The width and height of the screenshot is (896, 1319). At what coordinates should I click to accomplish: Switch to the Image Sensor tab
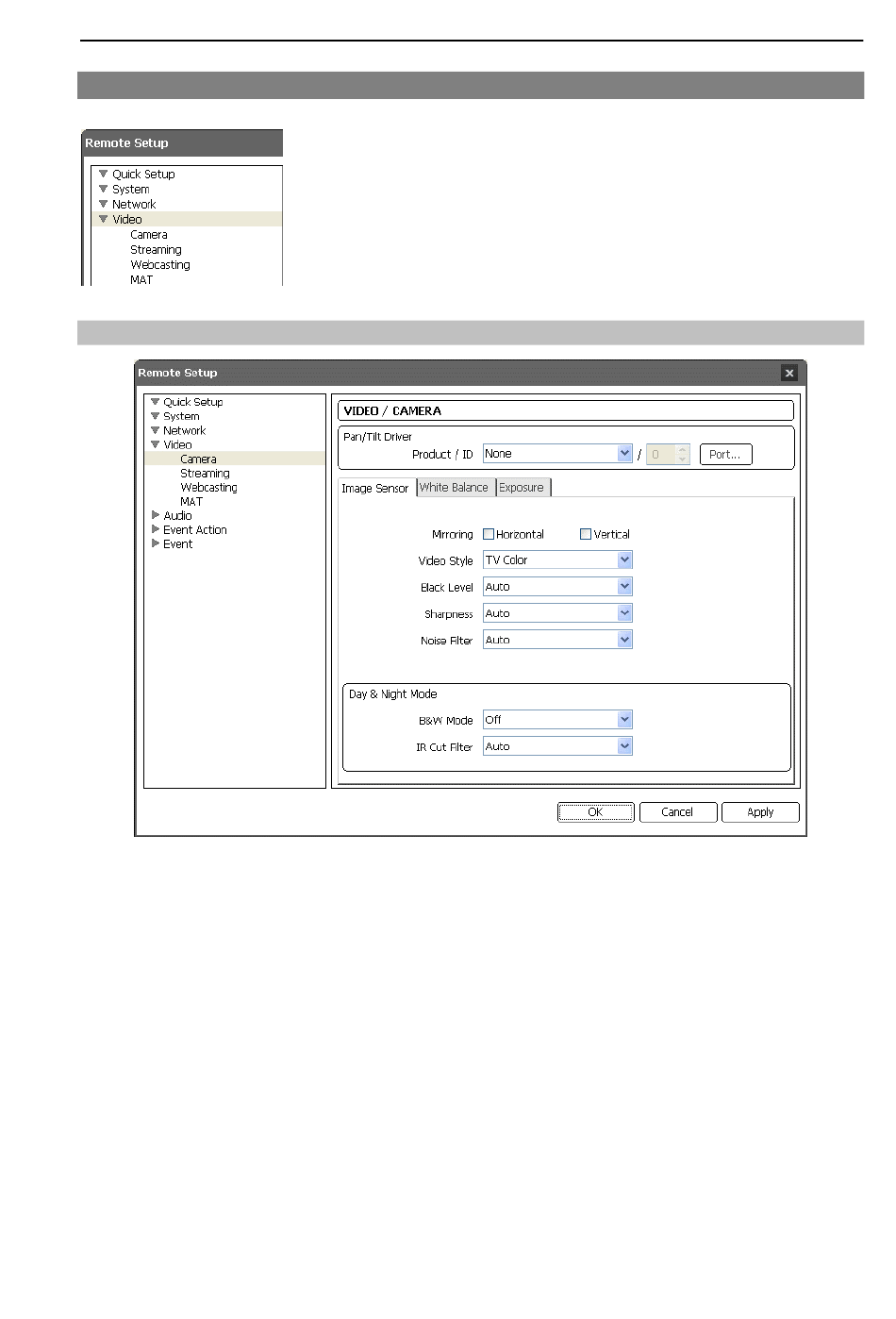(x=375, y=488)
